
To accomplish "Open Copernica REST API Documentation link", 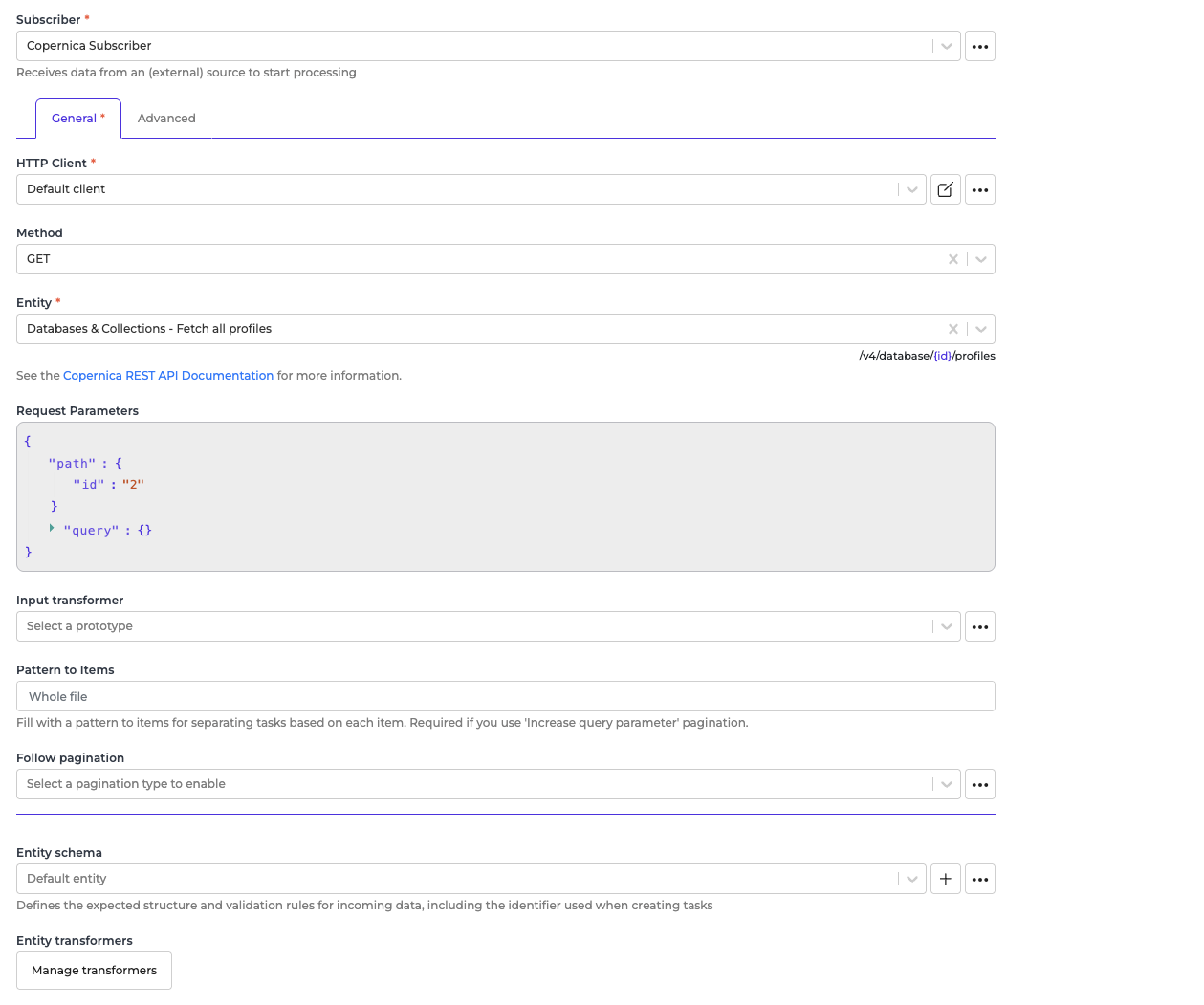I will point(168,376).
